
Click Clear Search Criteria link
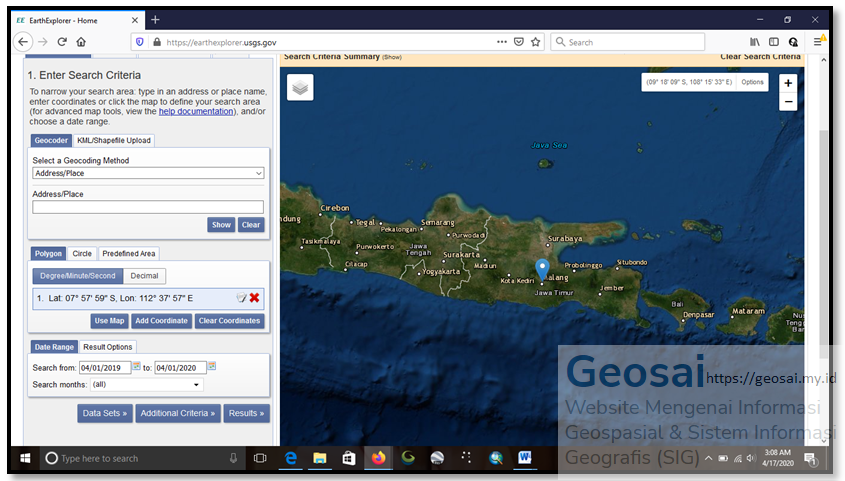click(x=760, y=57)
